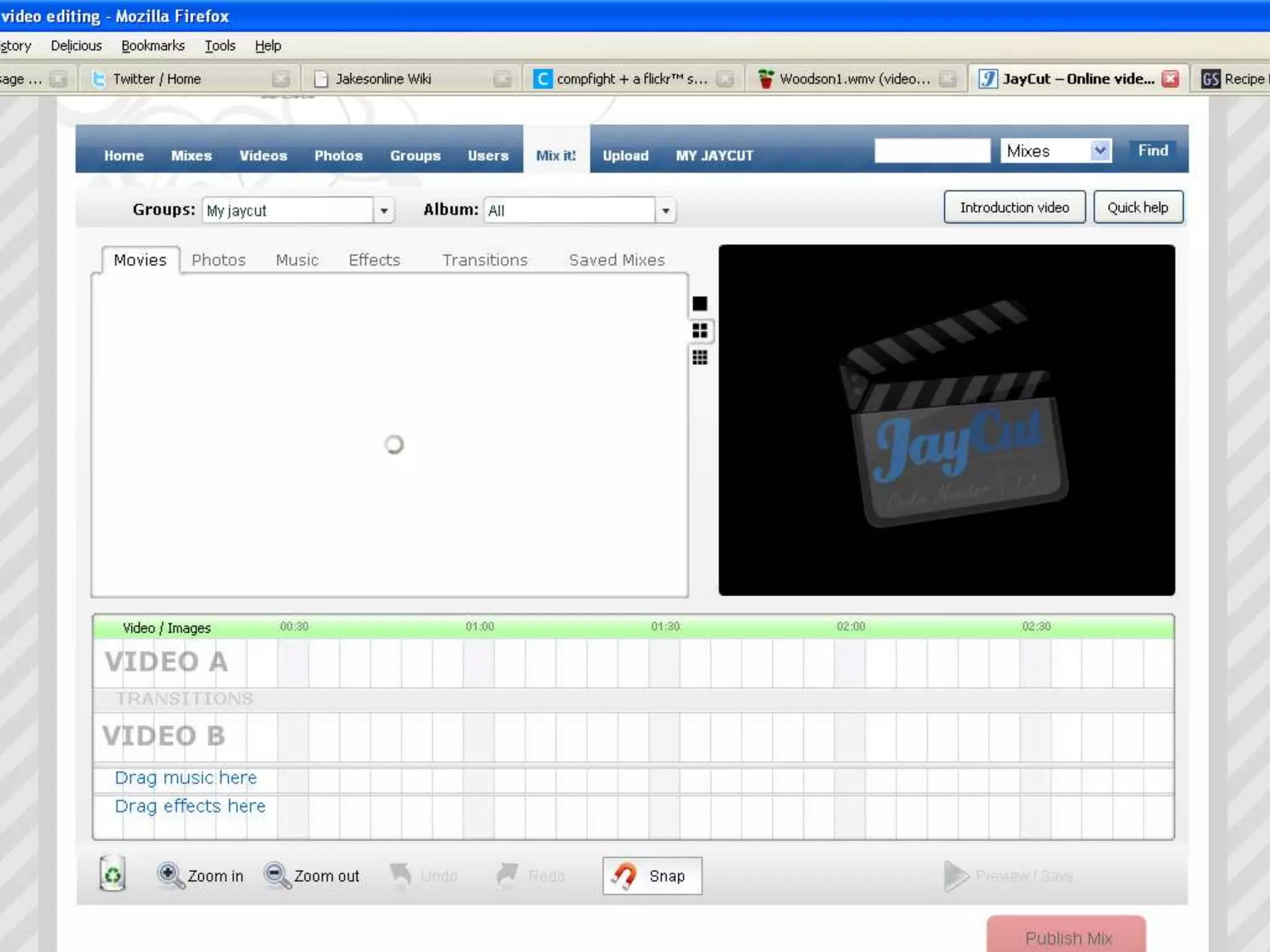The width and height of the screenshot is (1270, 952).
Task: Click the 01:00 marker on timeline ruler
Action: pos(479,627)
